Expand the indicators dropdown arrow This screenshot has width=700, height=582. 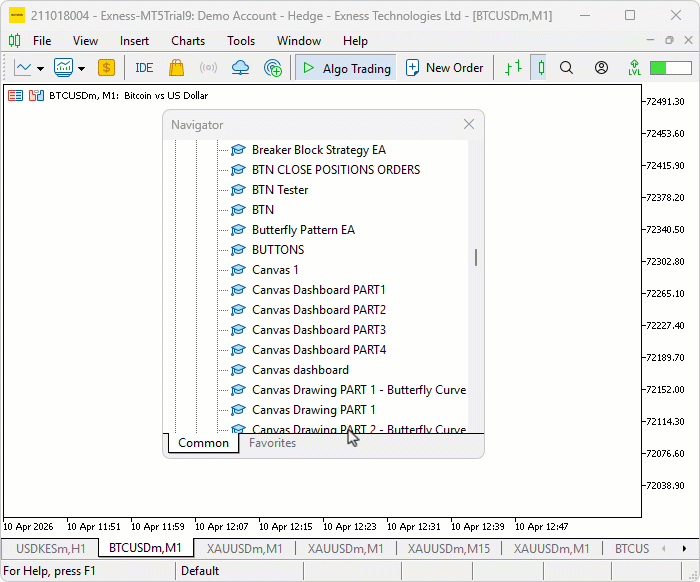tap(81, 69)
